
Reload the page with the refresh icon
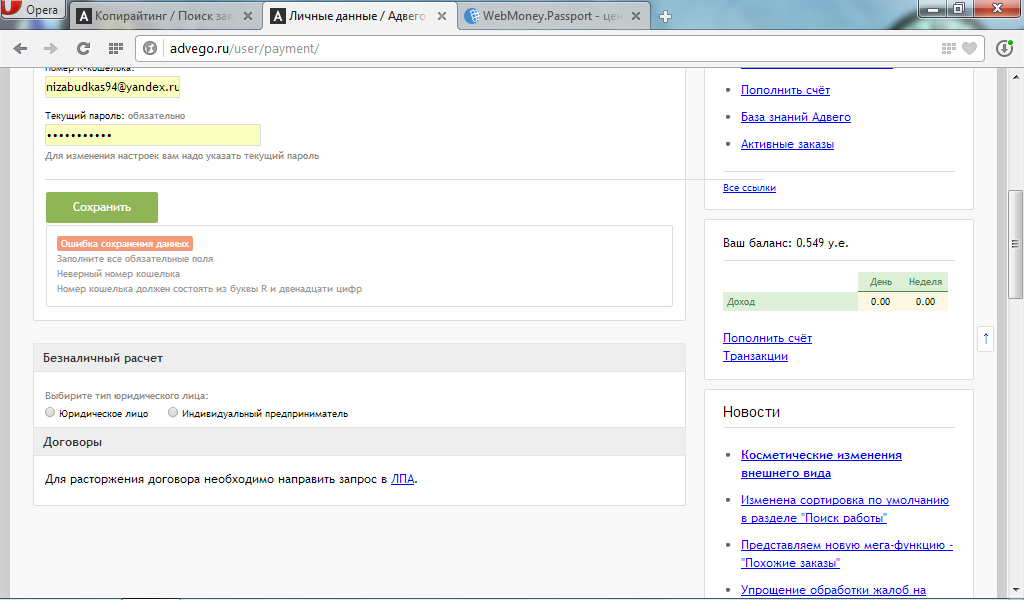tap(83, 48)
